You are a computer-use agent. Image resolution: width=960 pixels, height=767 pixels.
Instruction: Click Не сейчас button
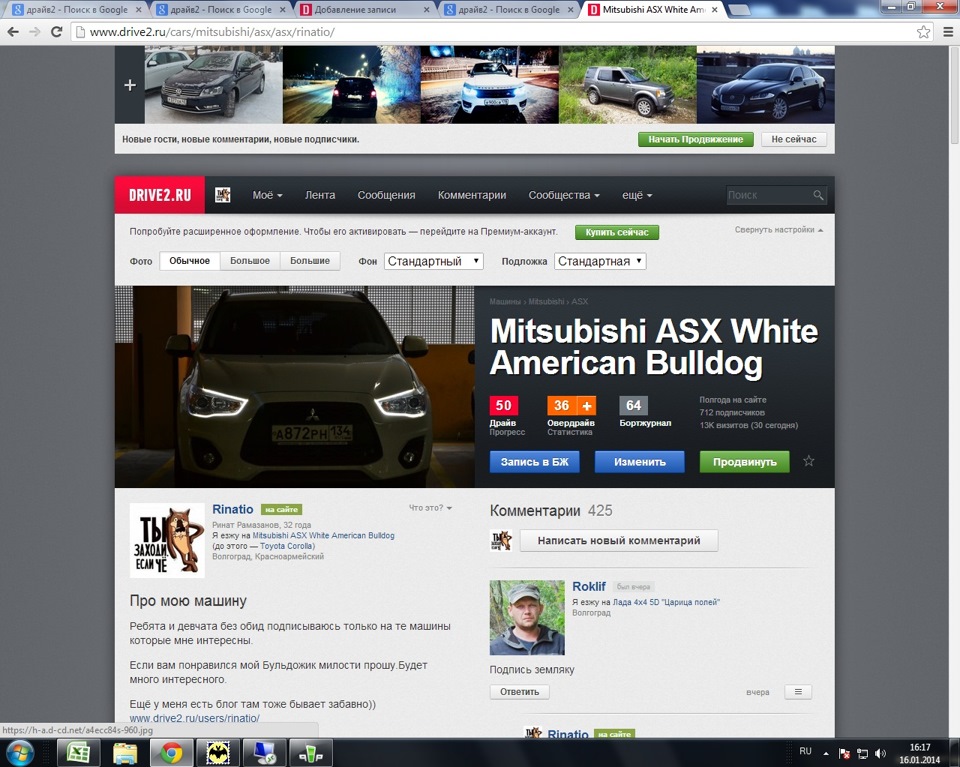(x=794, y=139)
